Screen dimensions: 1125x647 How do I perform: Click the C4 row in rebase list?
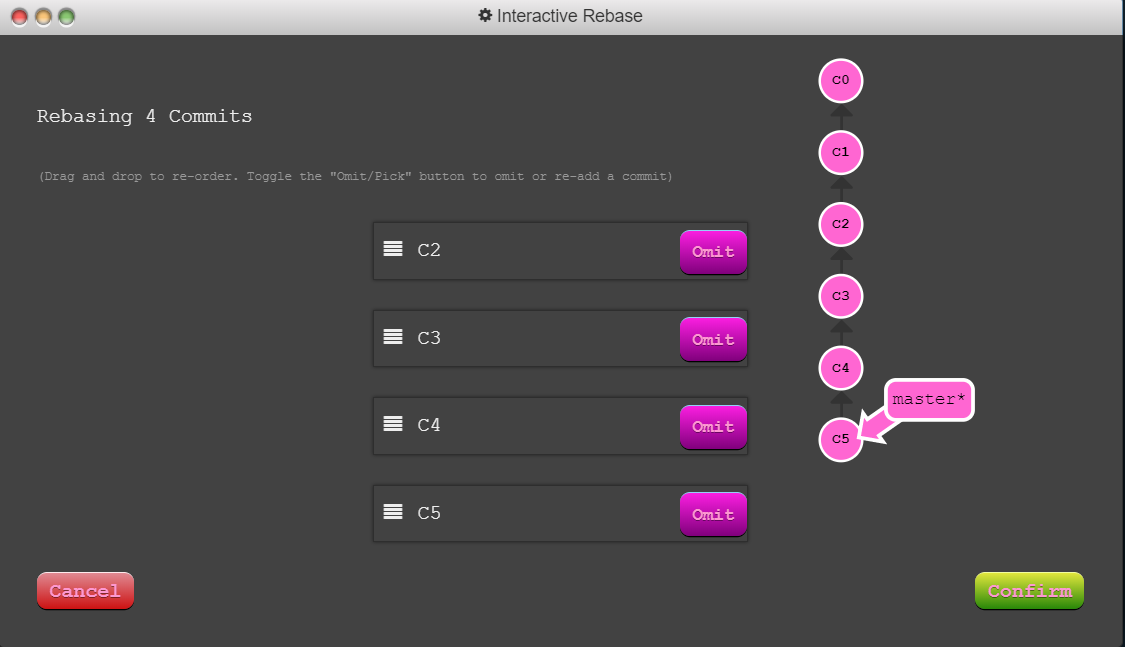point(540,426)
